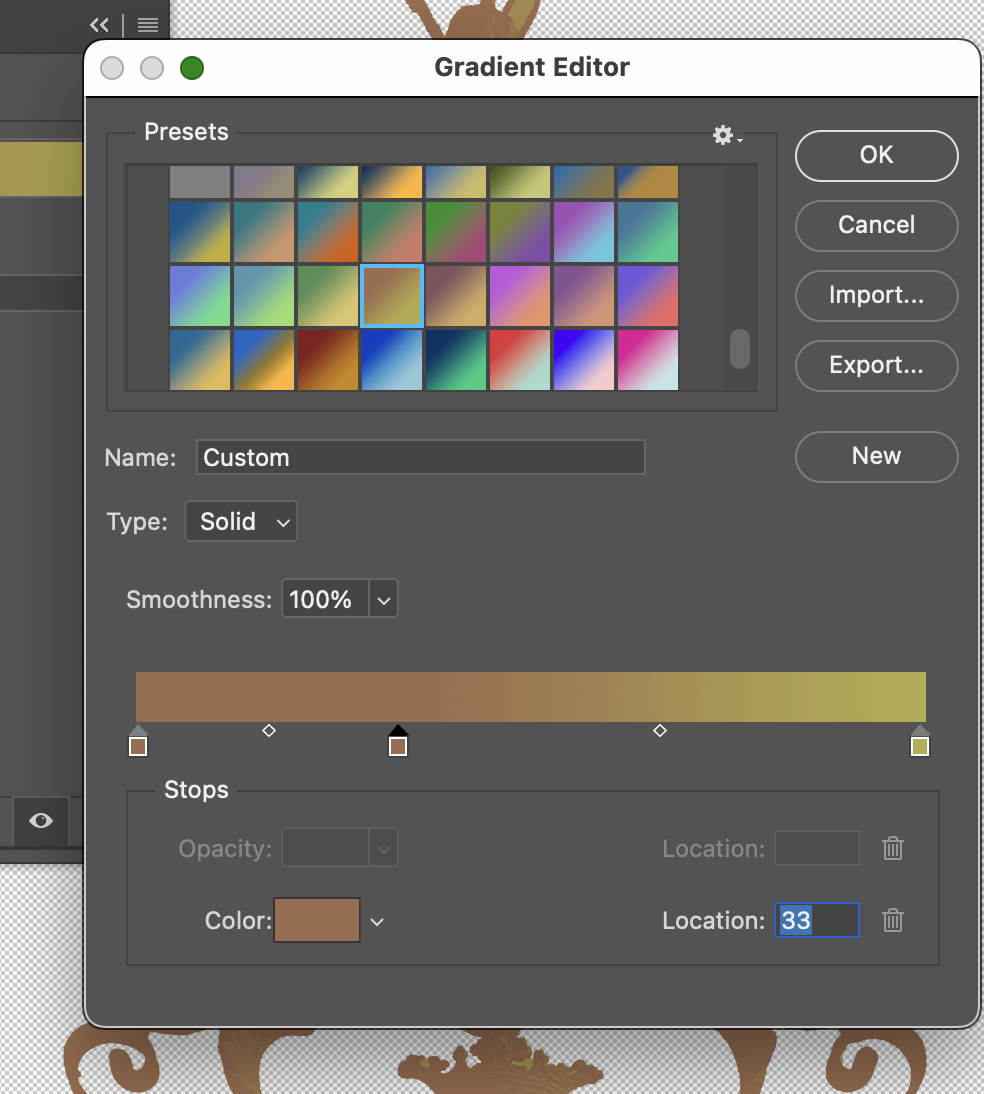Toggle the eye visibility icon

coord(40,821)
